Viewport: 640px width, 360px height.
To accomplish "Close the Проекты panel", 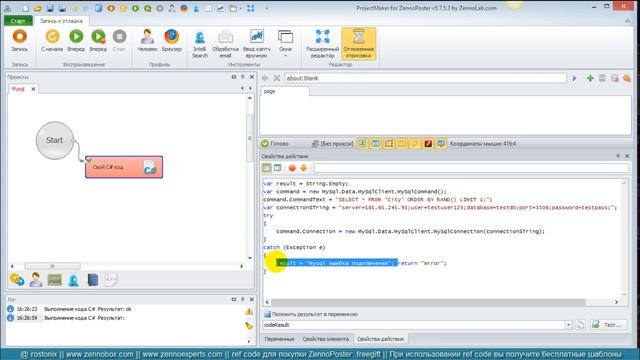I will 251,77.
